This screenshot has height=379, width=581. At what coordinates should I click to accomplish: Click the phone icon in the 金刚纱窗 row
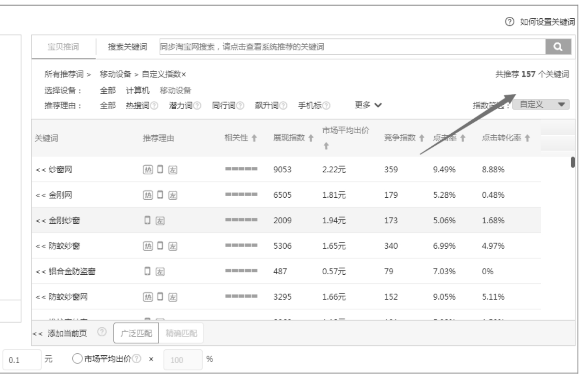147,220
